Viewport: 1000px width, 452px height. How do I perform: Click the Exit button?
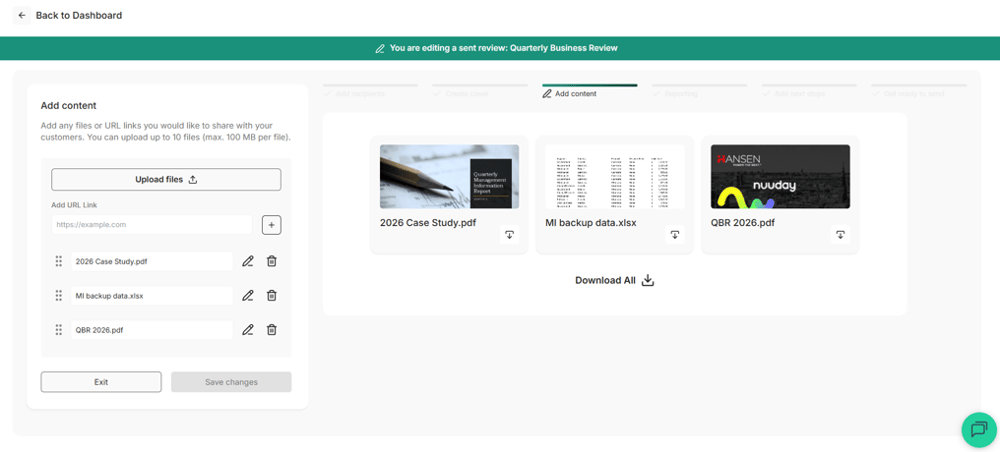(101, 382)
